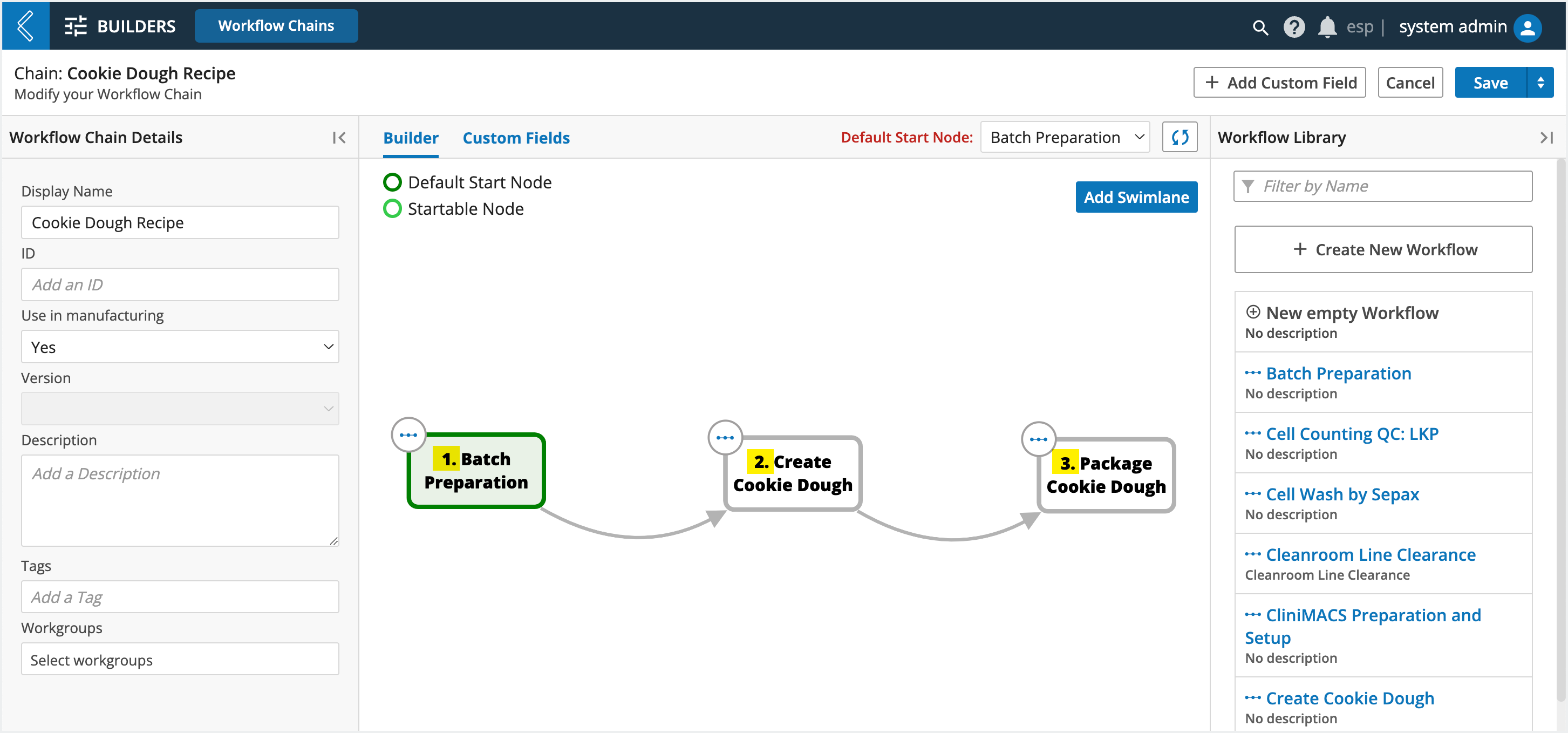Collapse the Workflow Library panel

(x=1546, y=138)
